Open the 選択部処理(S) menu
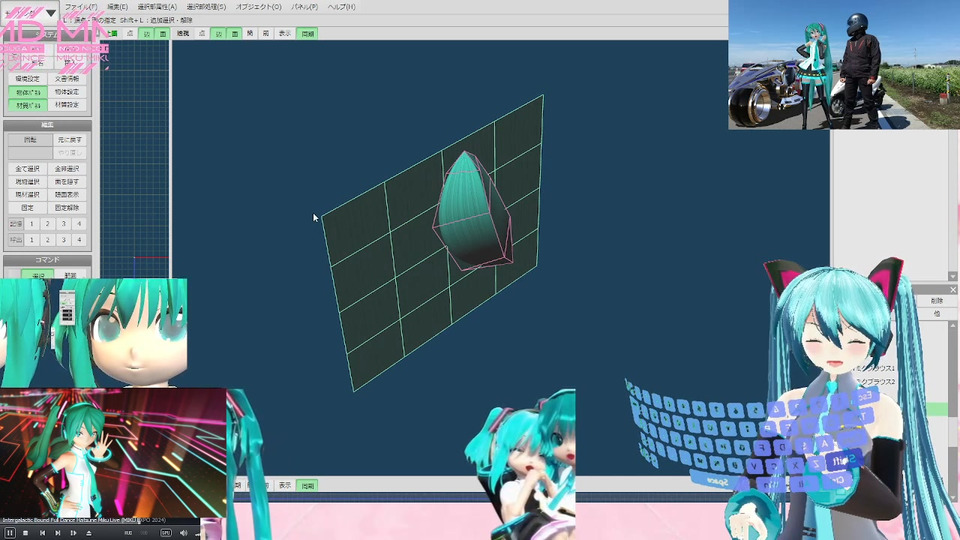 (206, 7)
